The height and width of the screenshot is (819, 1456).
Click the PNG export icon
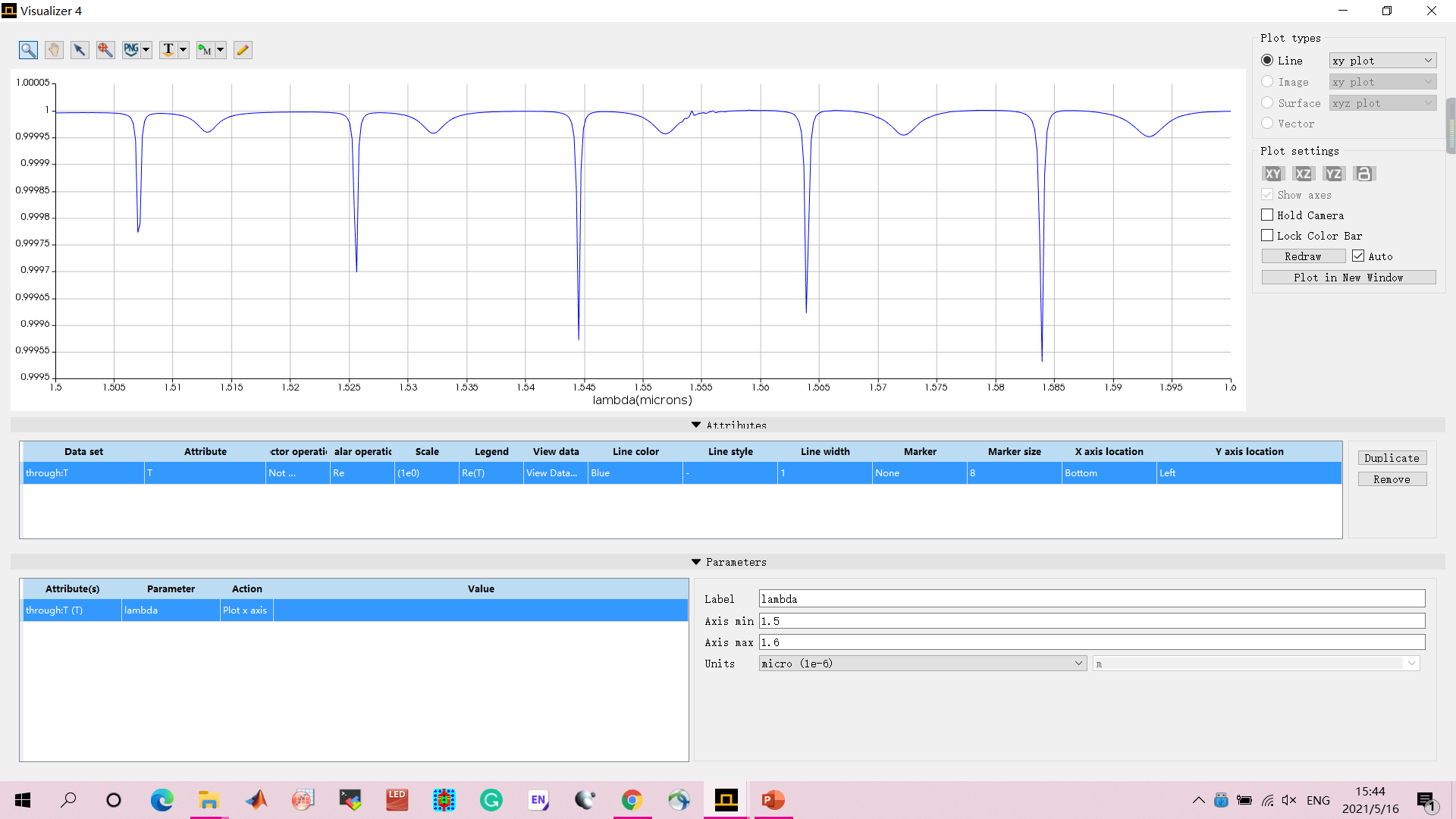pyautogui.click(x=131, y=50)
